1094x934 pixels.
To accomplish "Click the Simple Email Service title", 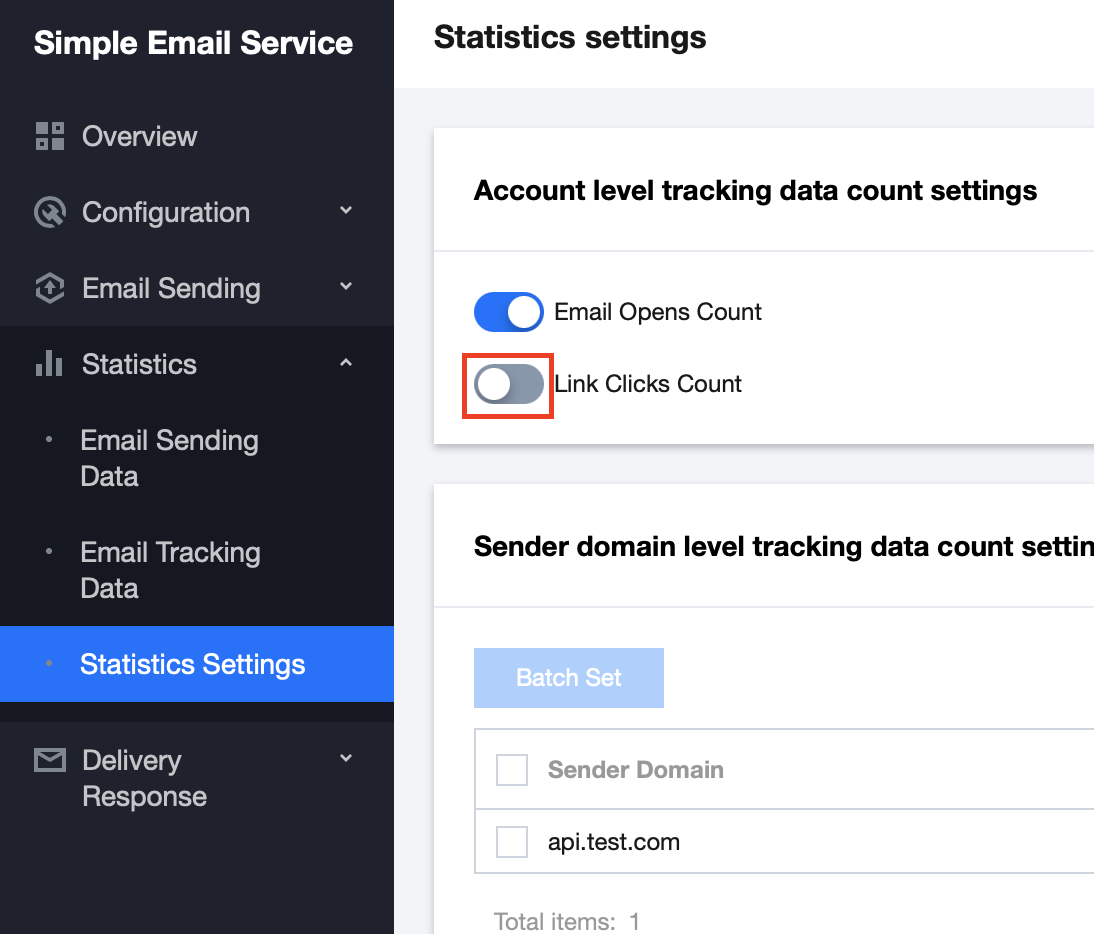I will click(193, 43).
